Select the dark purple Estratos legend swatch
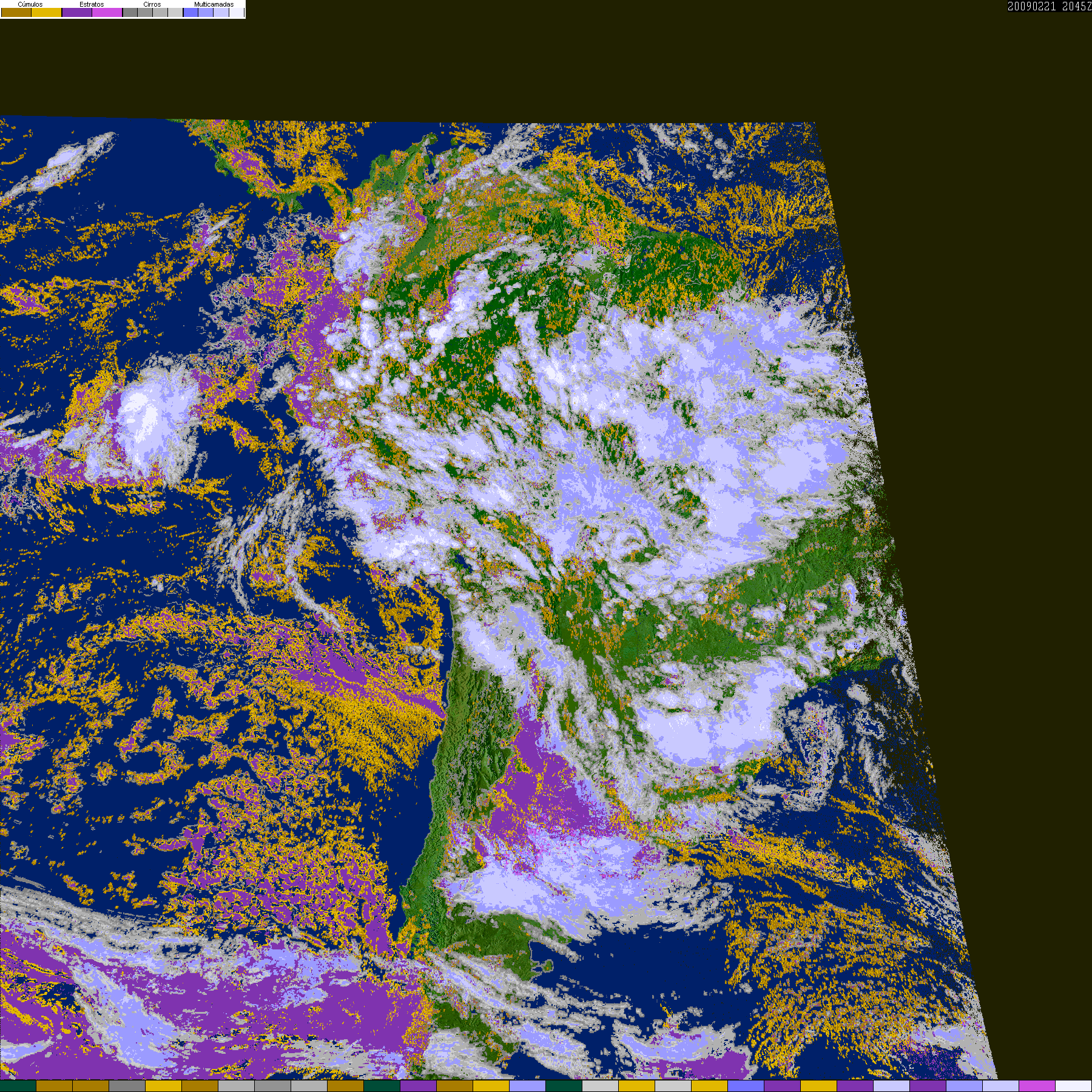Image resolution: width=1092 pixels, height=1092 pixels. 77,12
